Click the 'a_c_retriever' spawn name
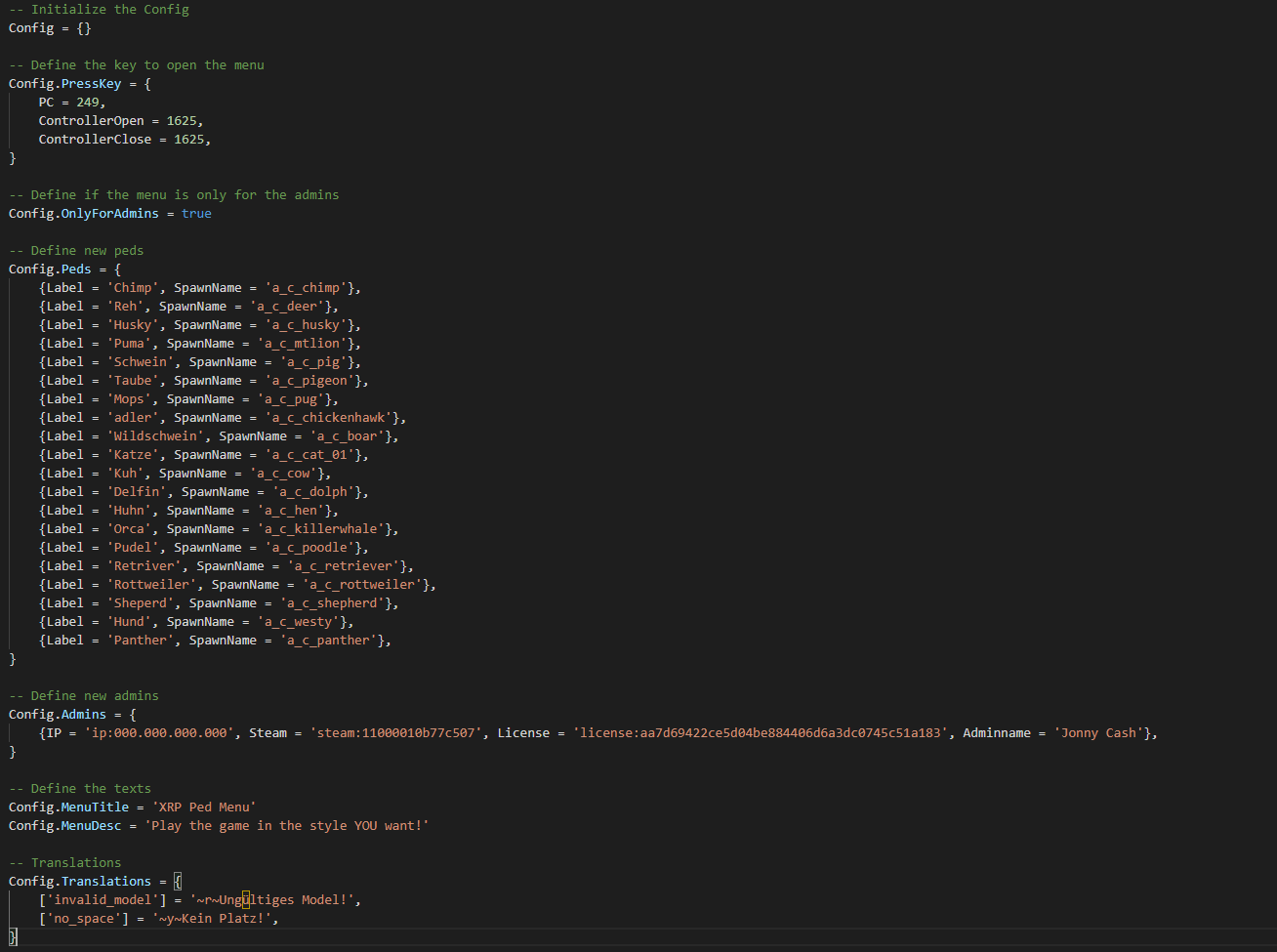Screen dimensions: 1277x952 coord(344,565)
